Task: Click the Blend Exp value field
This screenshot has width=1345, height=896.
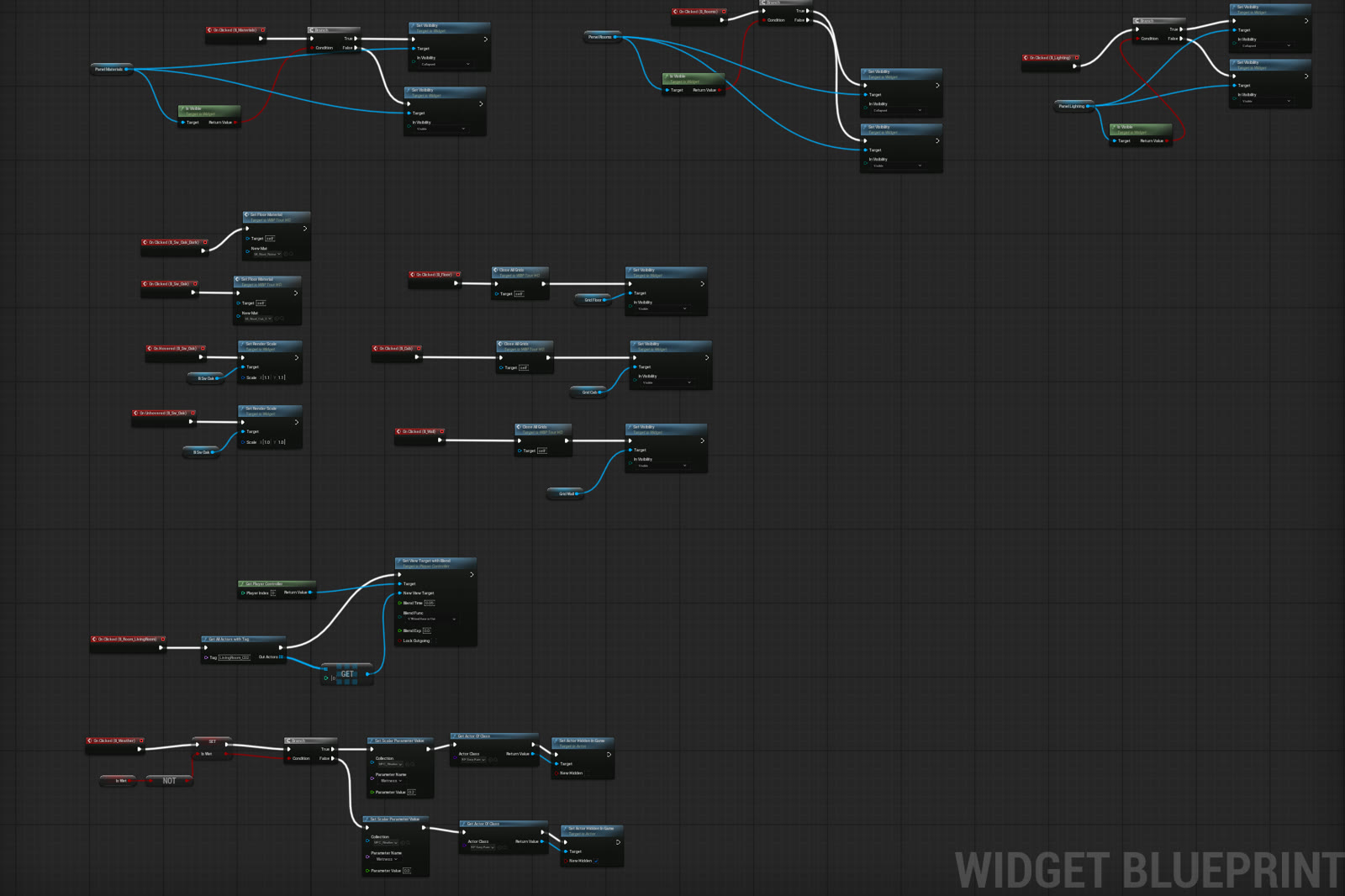Action: (427, 630)
